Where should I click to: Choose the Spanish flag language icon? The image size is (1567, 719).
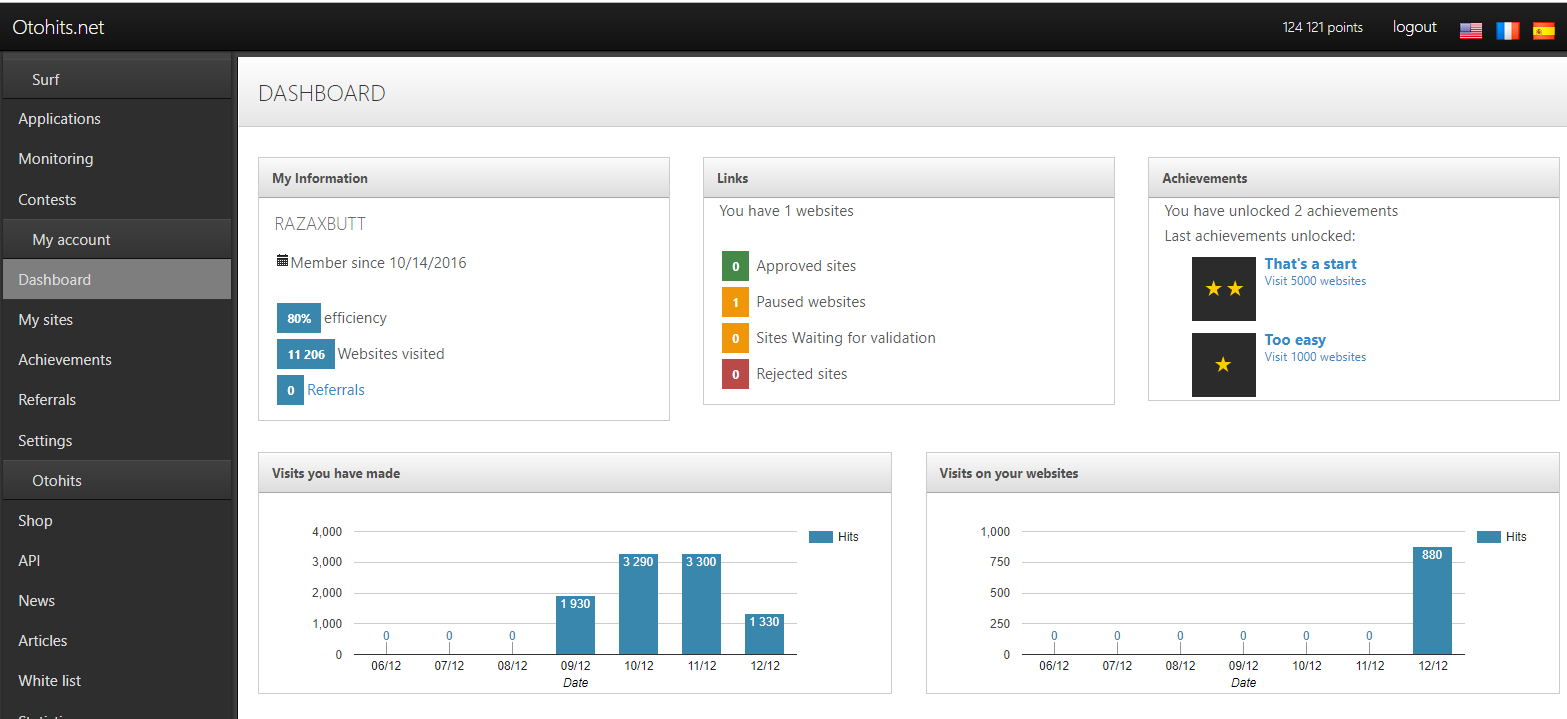(x=1543, y=30)
